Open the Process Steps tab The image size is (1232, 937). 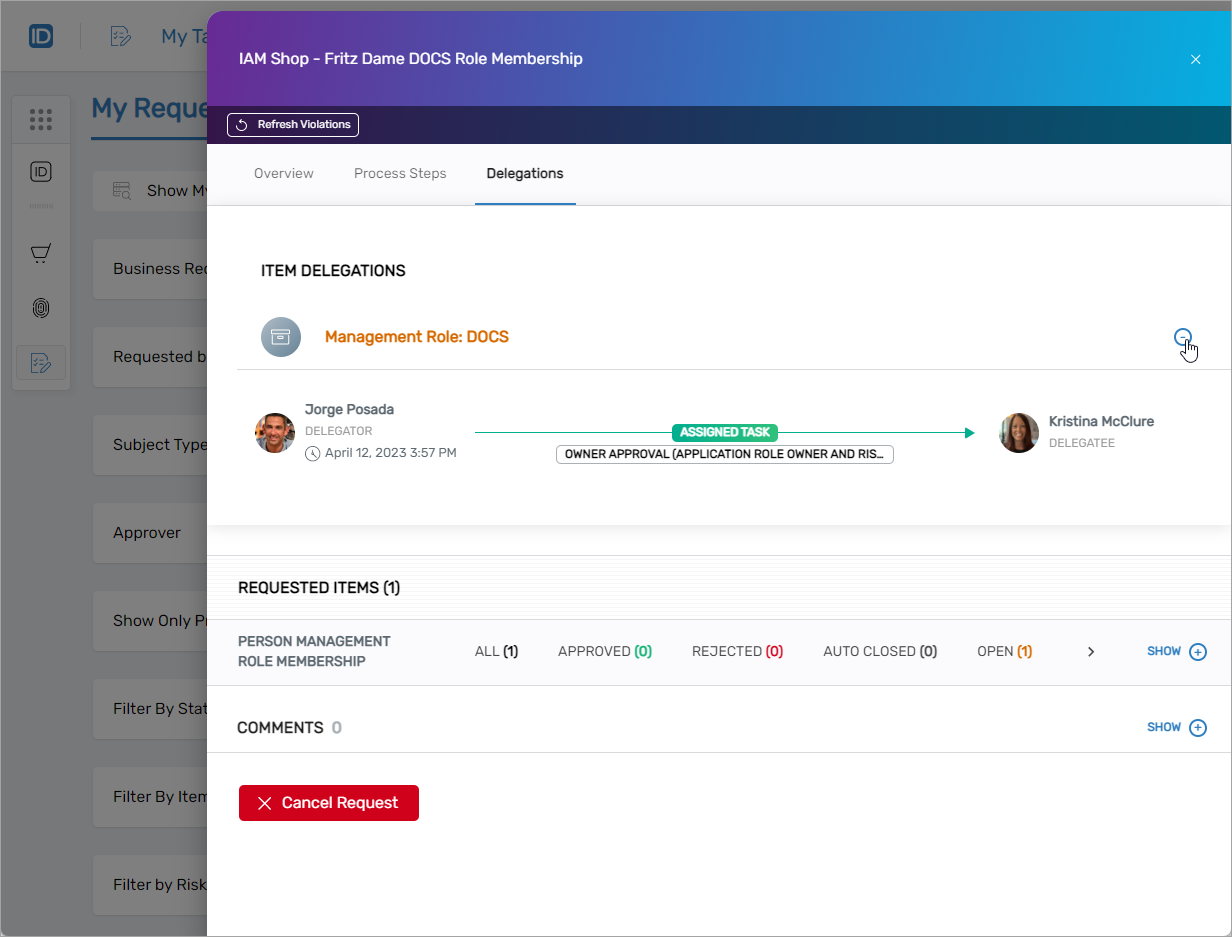tap(400, 174)
